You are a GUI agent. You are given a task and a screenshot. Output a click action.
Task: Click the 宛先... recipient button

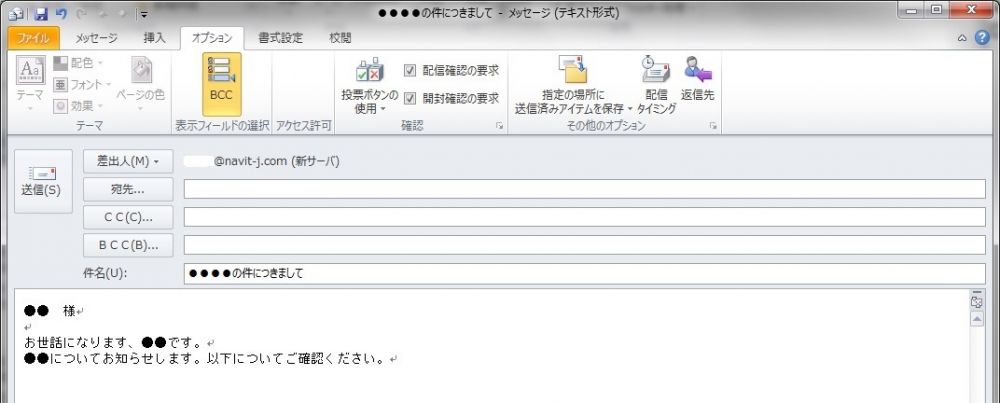[128, 189]
